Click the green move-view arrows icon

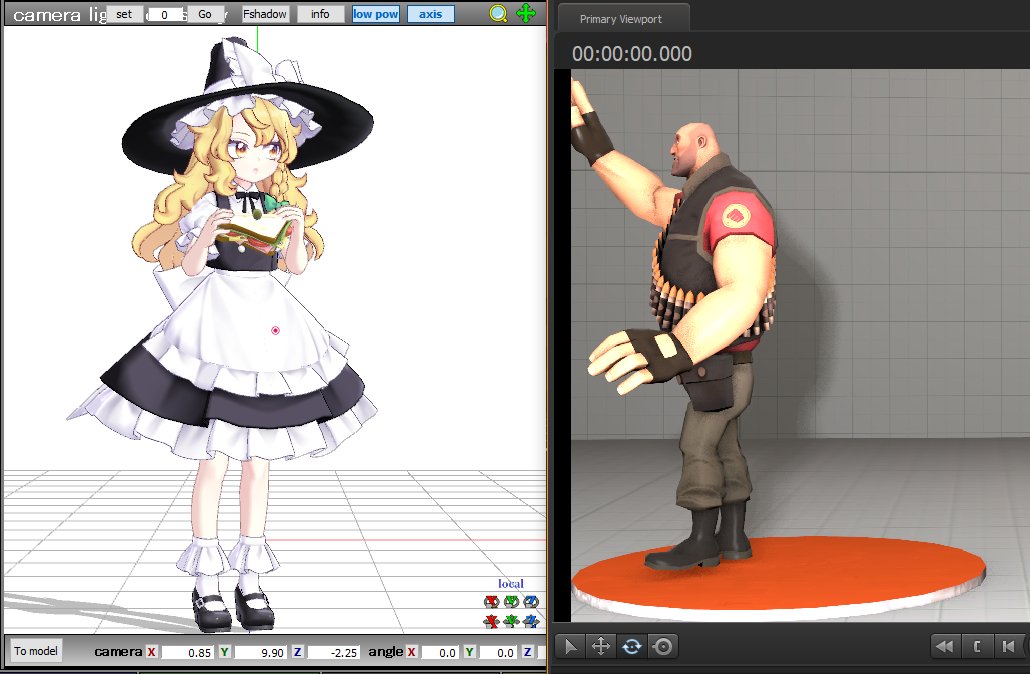[526, 14]
